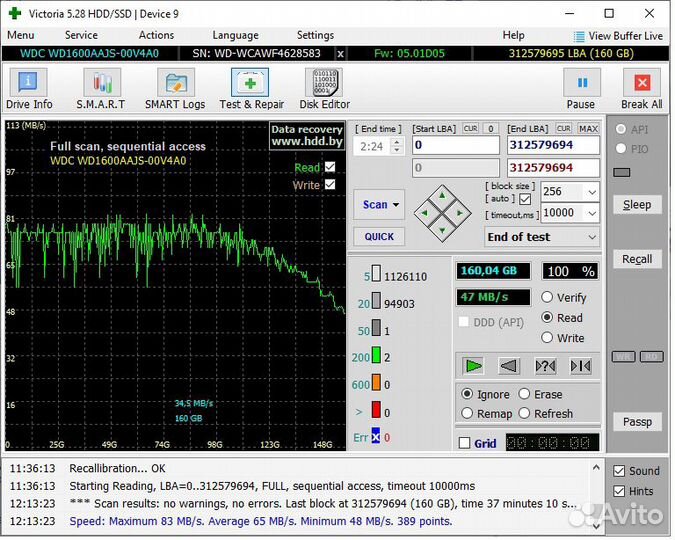
Task: Click the green 200 ms block swatch
Action: (376, 357)
